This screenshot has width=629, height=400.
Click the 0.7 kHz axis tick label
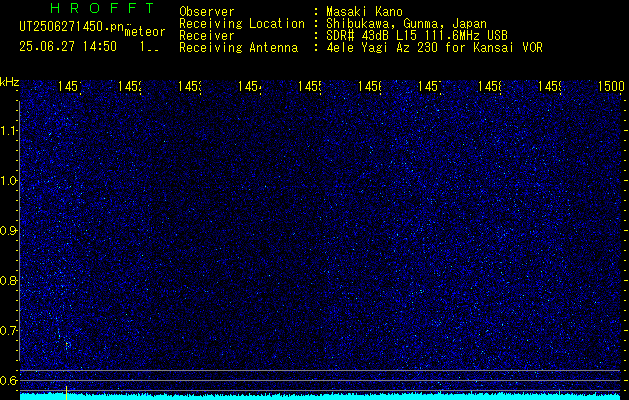[x=9, y=331]
